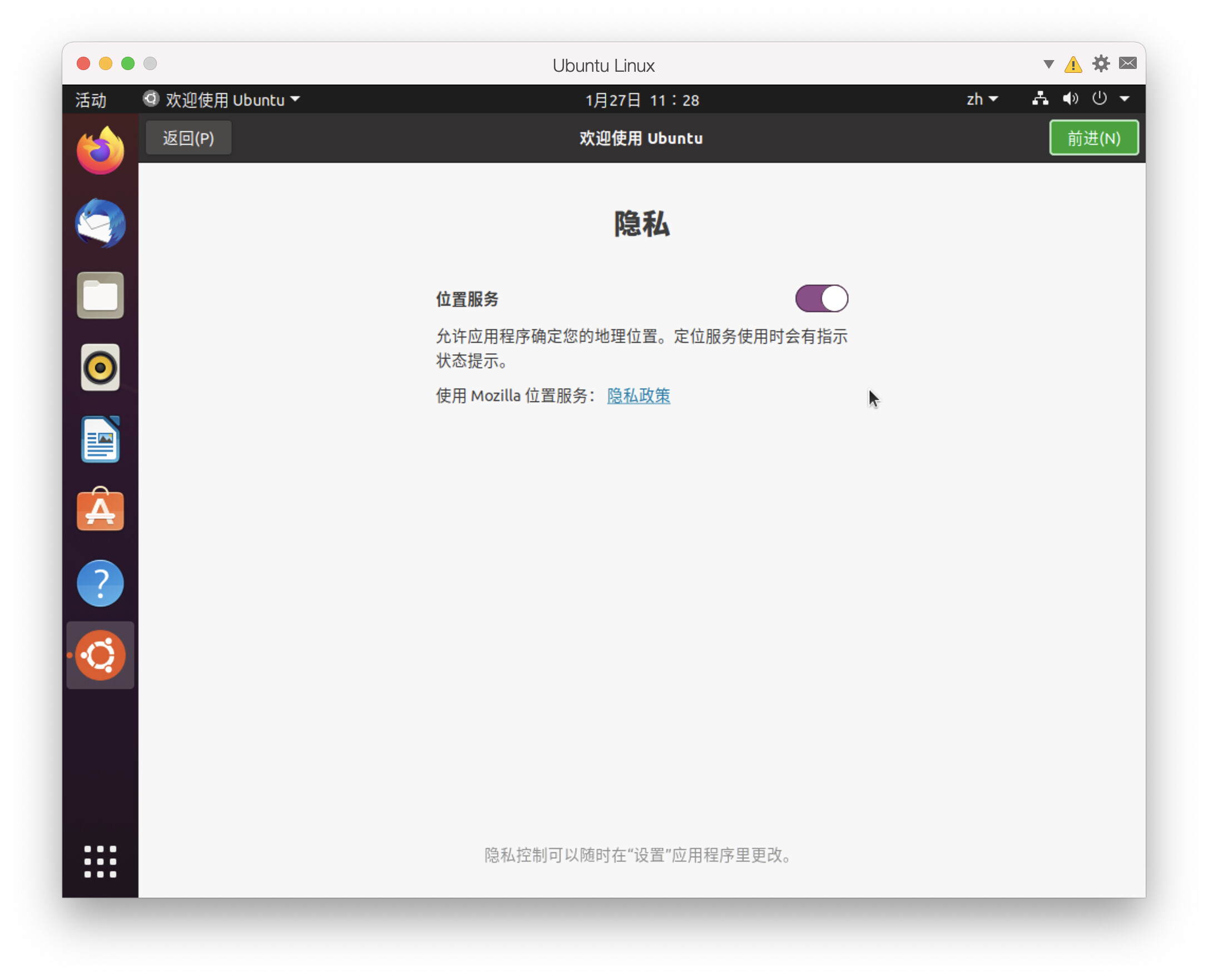Open the Files manager icon
Screen dimensions: 1208x980
[100, 295]
